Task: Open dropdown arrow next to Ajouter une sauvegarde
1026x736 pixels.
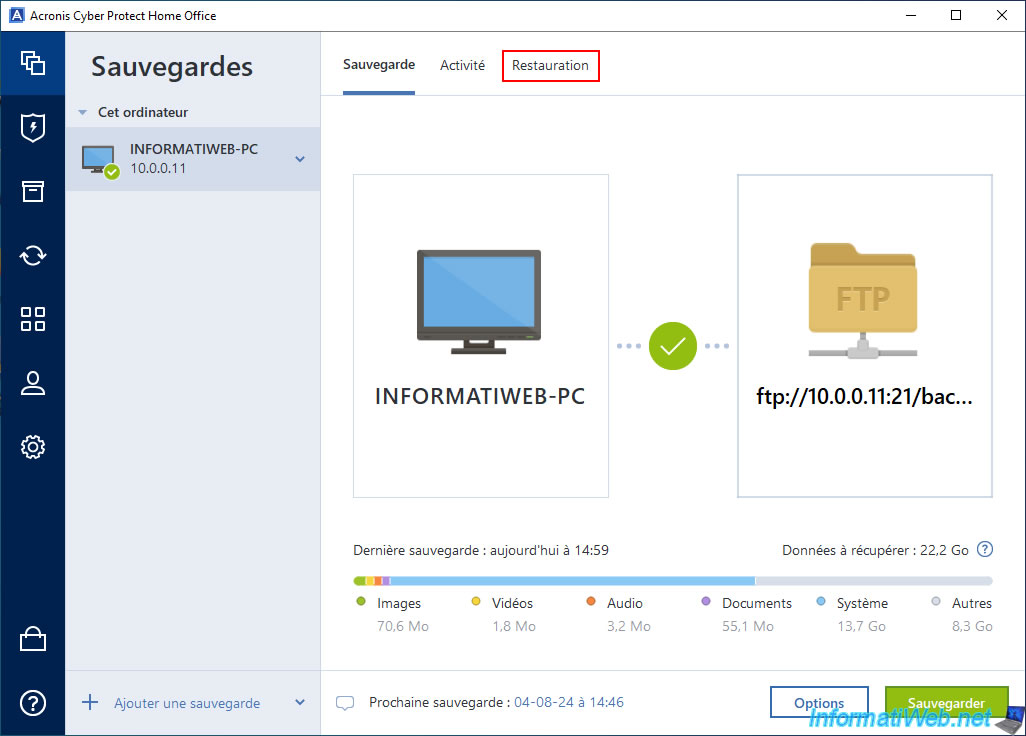Action: pyautogui.click(x=300, y=703)
